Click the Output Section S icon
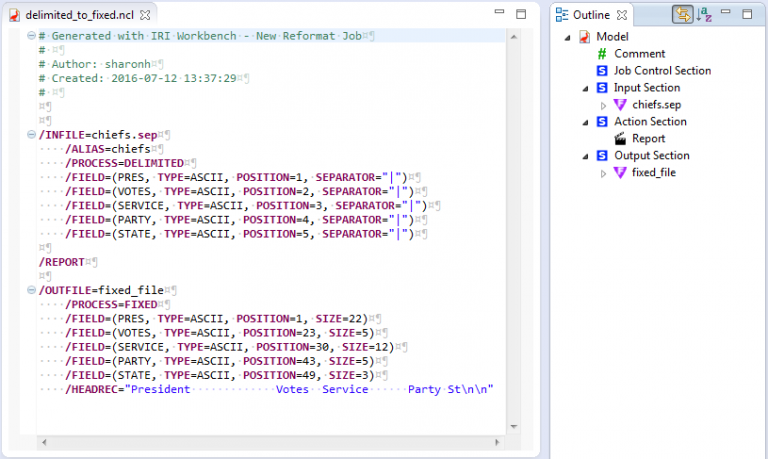The width and height of the screenshot is (768, 459). pos(602,156)
